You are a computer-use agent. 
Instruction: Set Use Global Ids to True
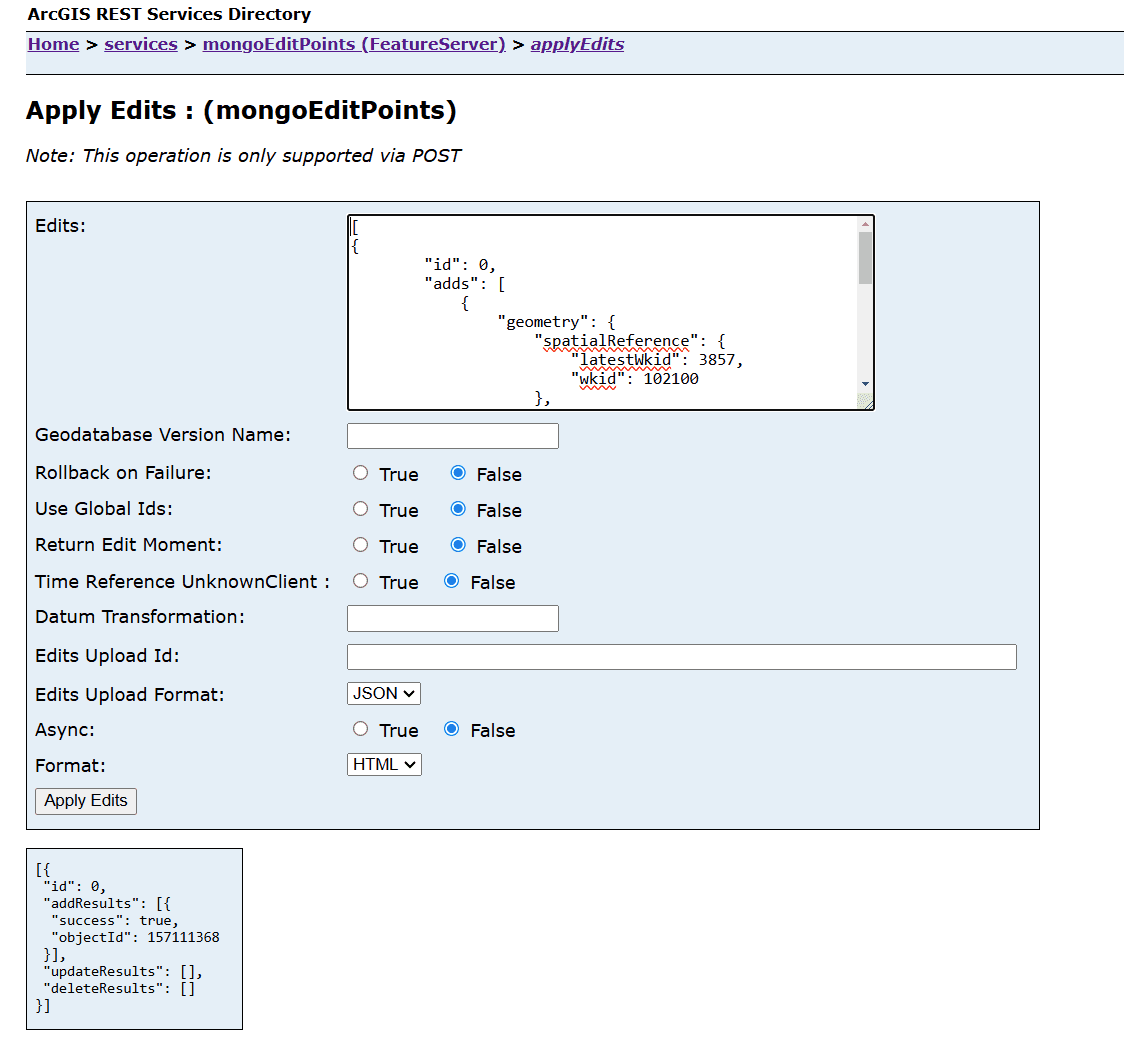(360, 508)
